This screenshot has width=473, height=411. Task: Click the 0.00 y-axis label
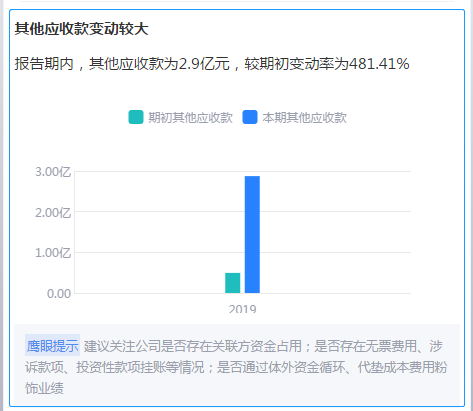(x=59, y=294)
